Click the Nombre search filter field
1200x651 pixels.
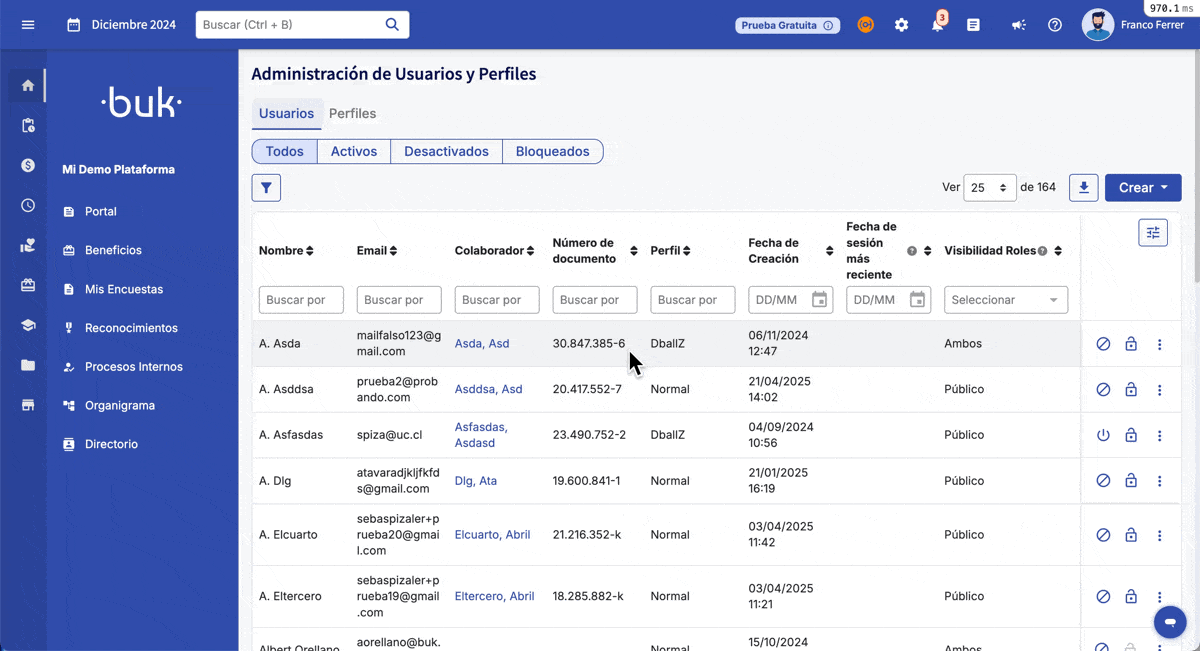(301, 300)
